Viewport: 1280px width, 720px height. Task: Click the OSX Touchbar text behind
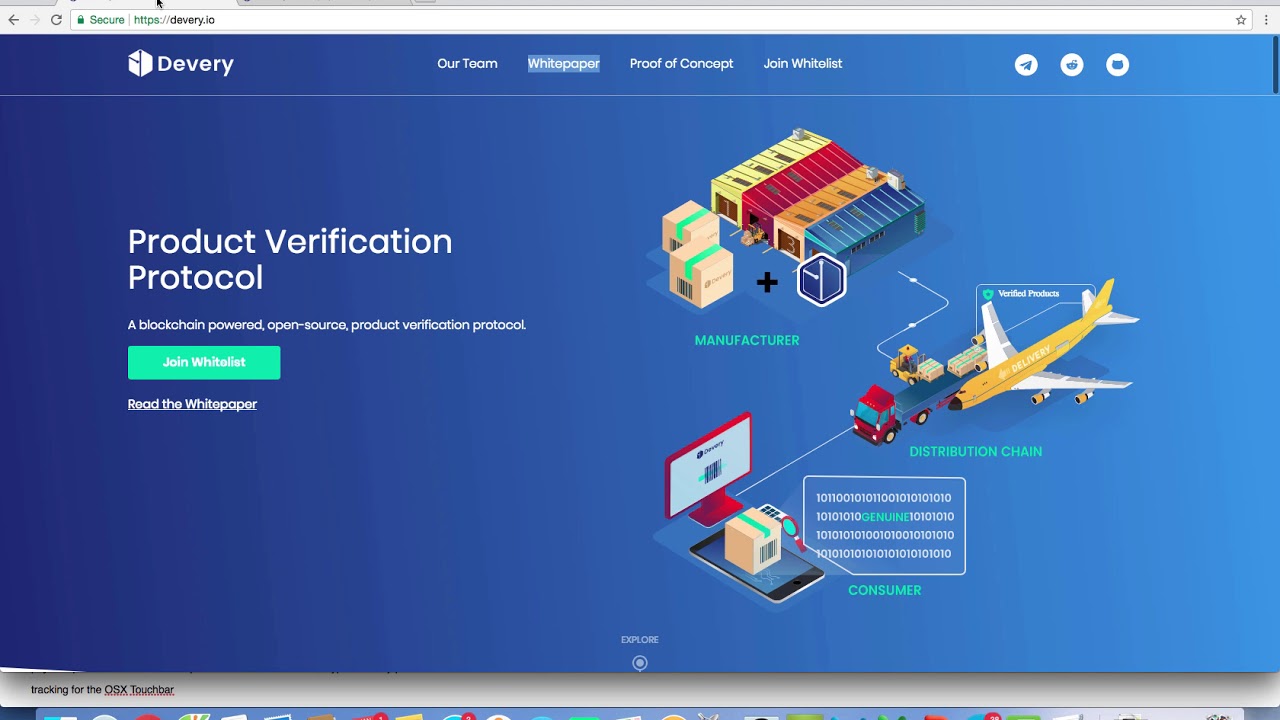[139, 690]
